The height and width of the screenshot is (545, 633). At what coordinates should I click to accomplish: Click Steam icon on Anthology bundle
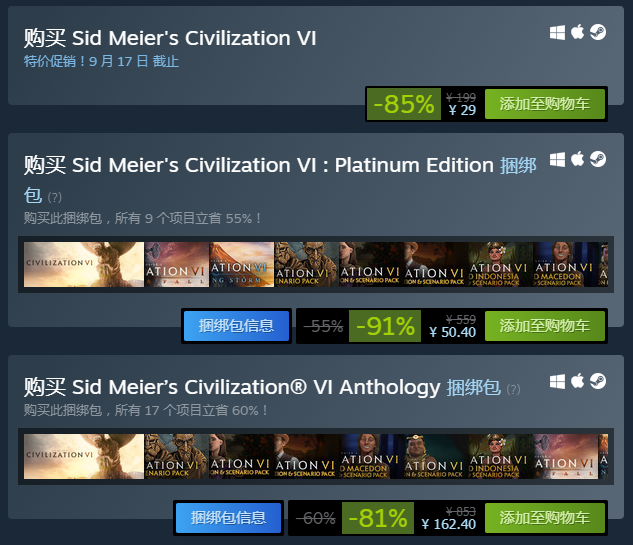pos(597,381)
